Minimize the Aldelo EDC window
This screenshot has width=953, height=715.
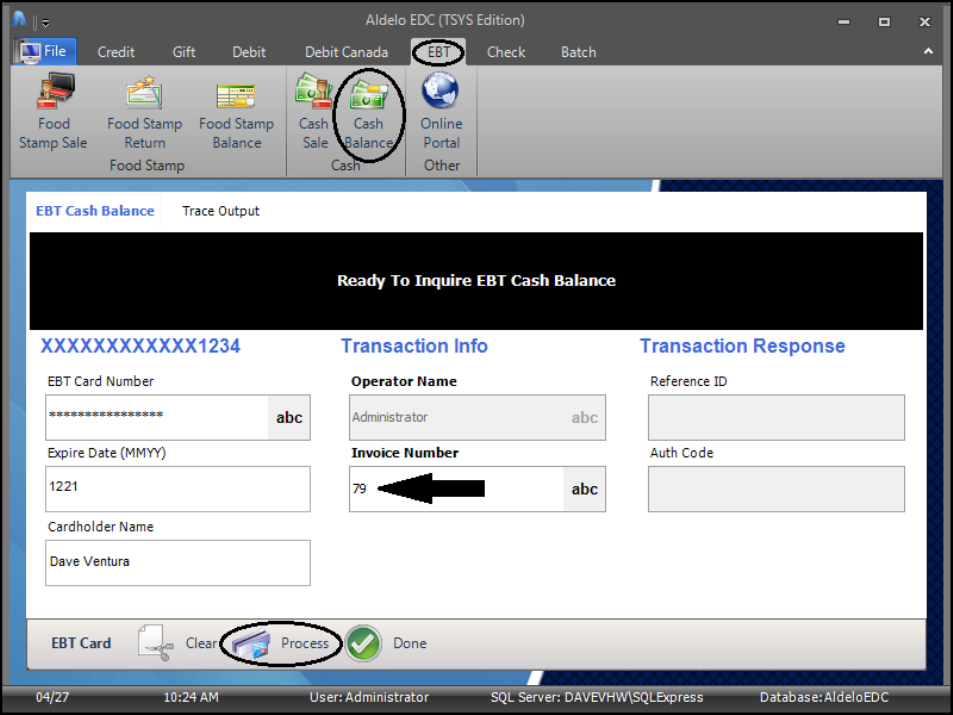pyautogui.click(x=844, y=22)
